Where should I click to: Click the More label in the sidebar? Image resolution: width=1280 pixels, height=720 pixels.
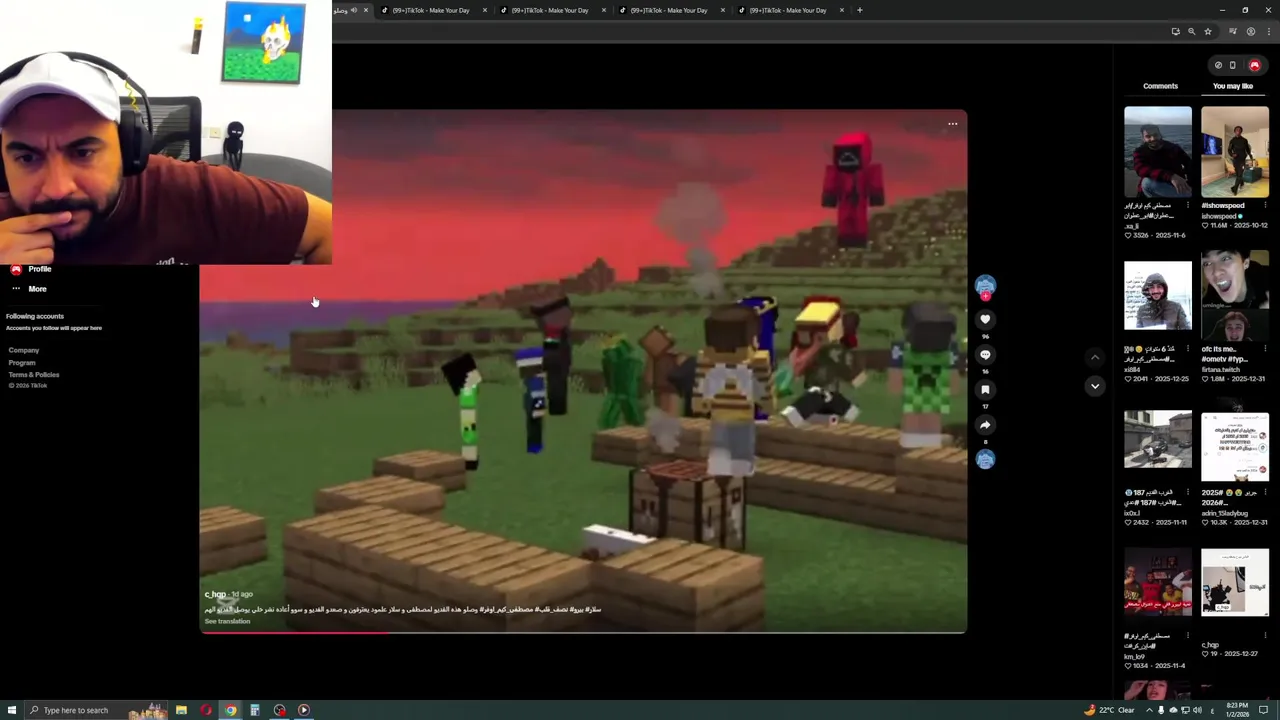pyautogui.click(x=37, y=289)
